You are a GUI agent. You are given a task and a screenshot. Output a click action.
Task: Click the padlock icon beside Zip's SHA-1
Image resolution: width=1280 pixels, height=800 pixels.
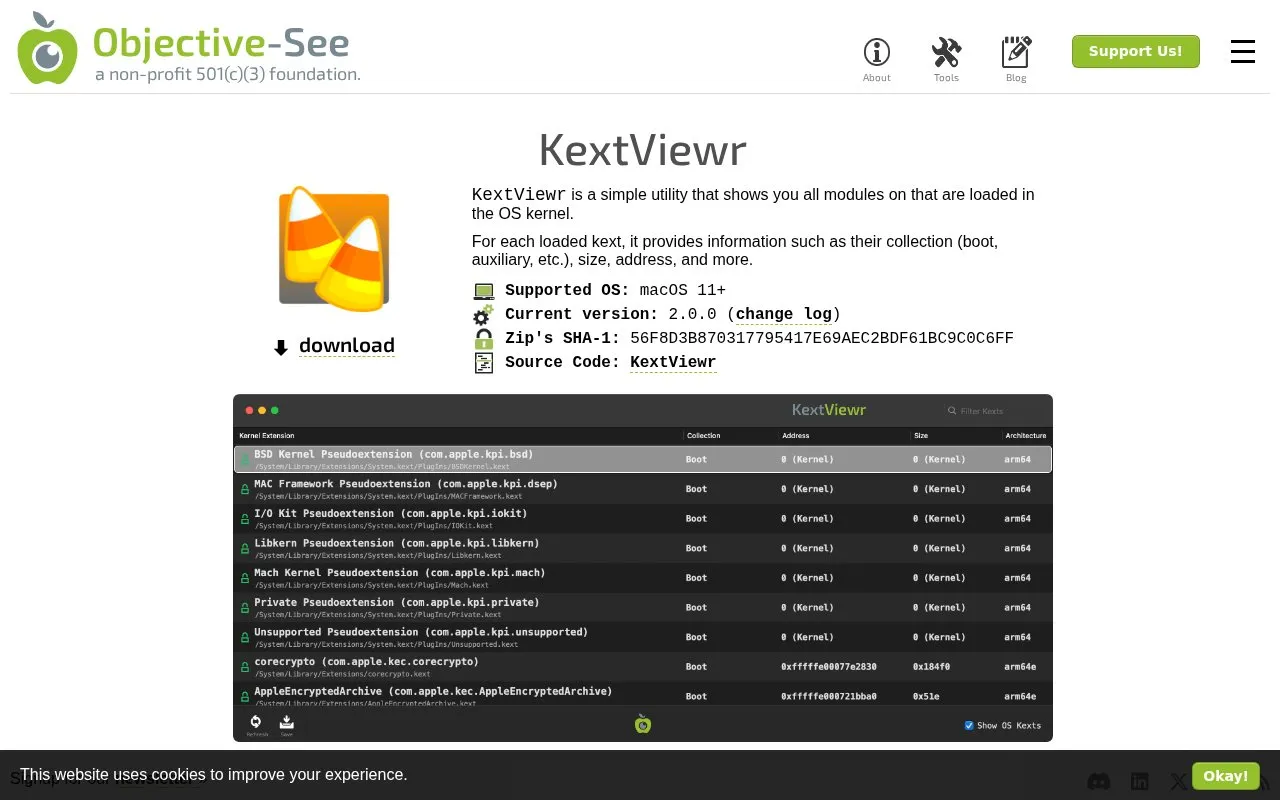[x=484, y=339]
